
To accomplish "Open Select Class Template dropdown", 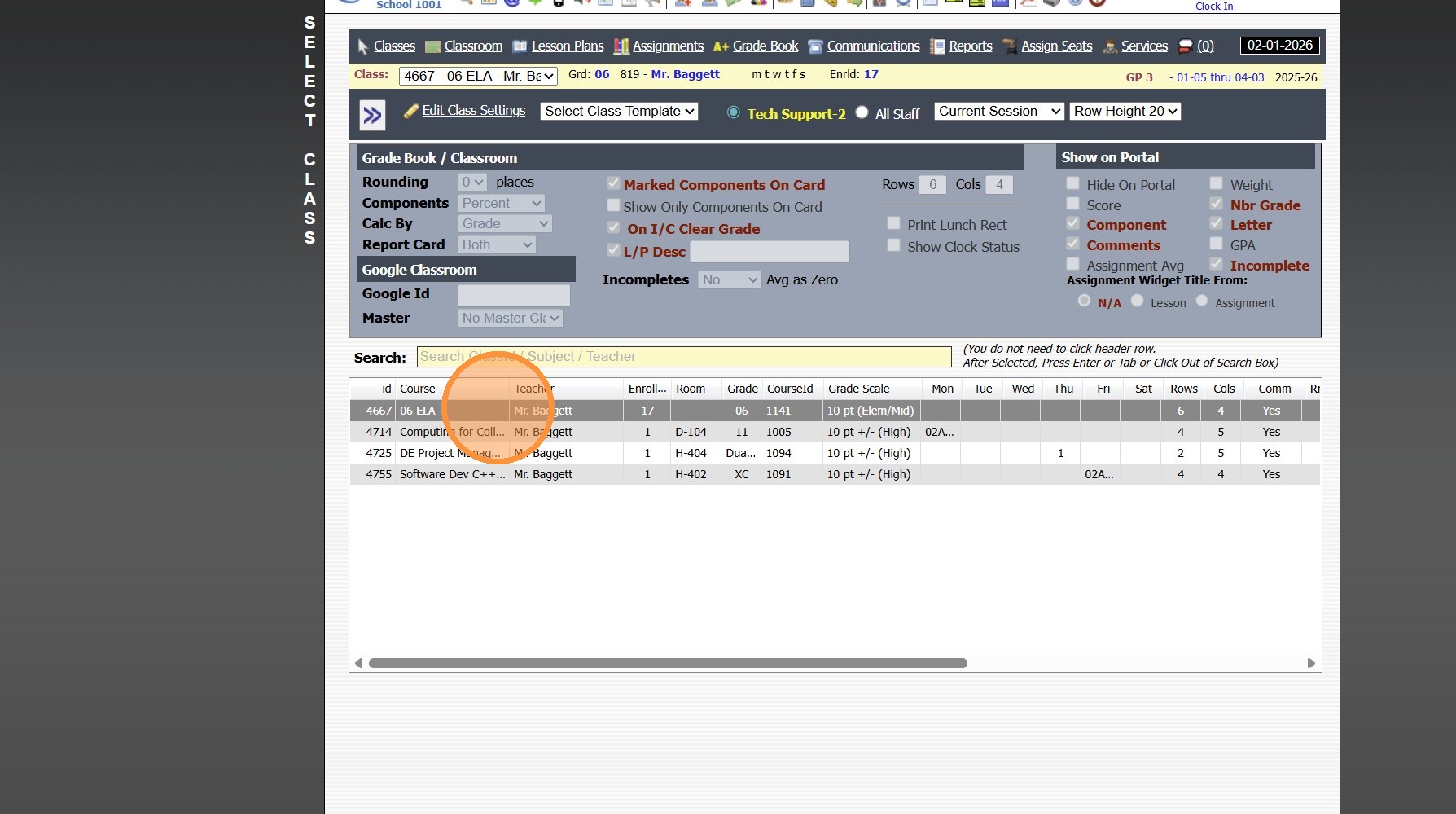I will point(619,111).
